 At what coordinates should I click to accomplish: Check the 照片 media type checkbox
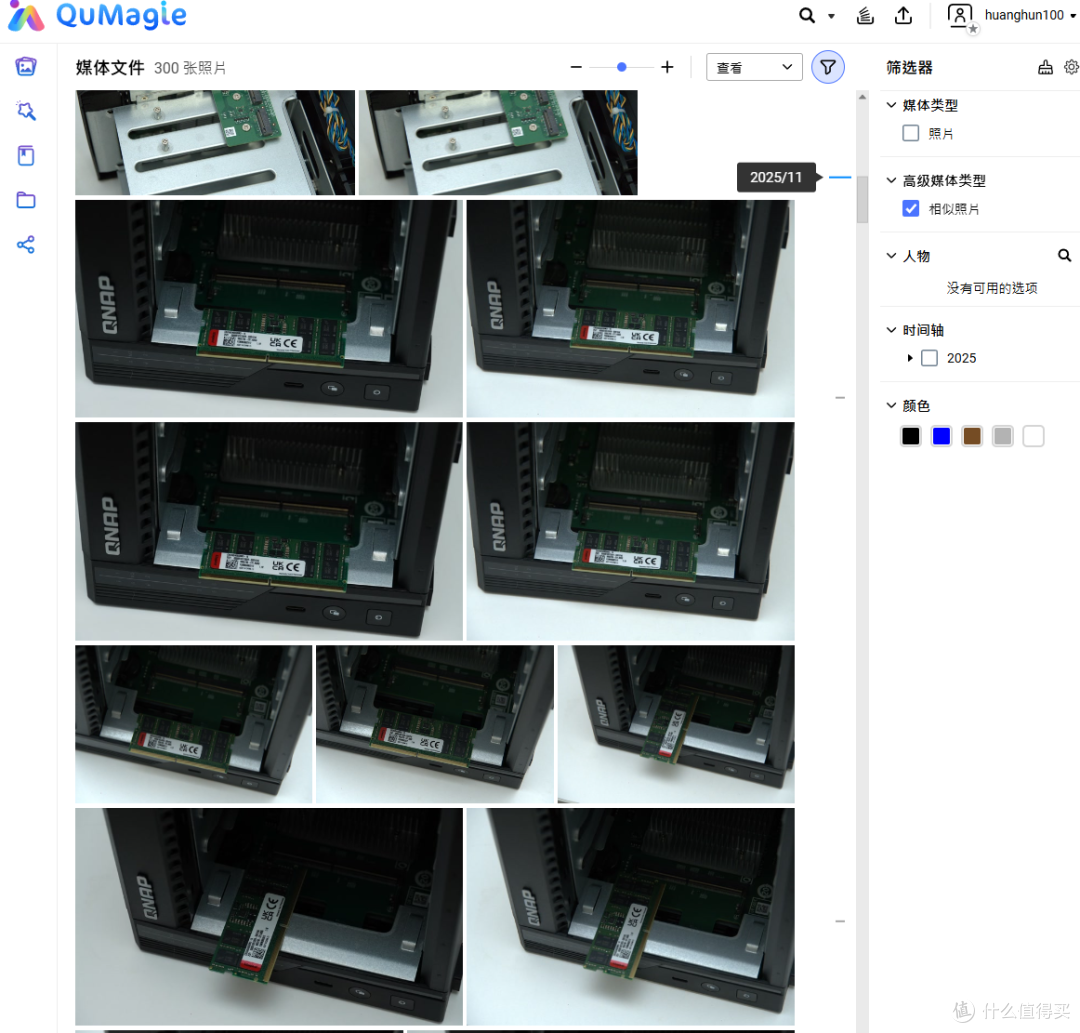tap(911, 134)
